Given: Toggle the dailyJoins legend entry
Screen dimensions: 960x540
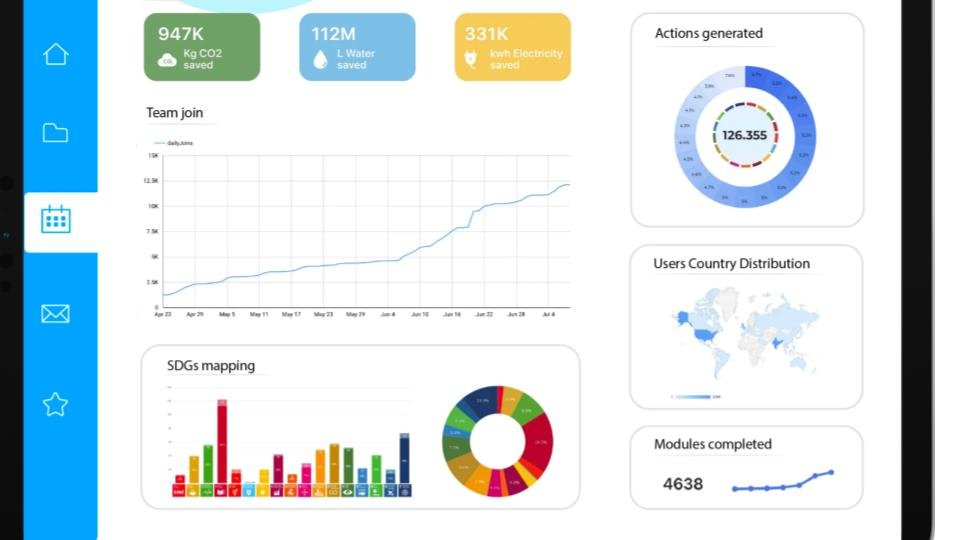Looking at the screenshot, I should pos(178,143).
